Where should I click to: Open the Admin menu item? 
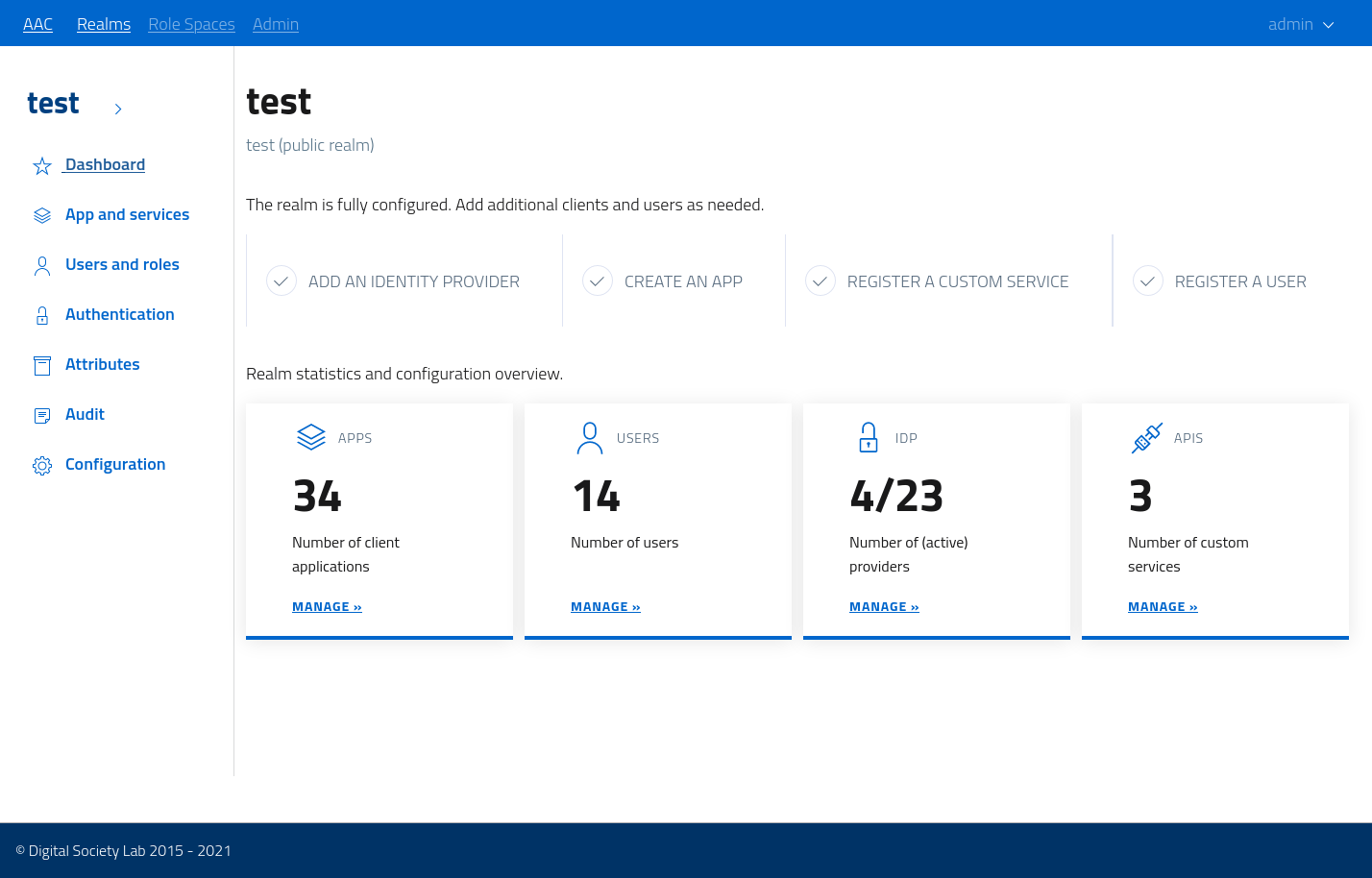[276, 24]
